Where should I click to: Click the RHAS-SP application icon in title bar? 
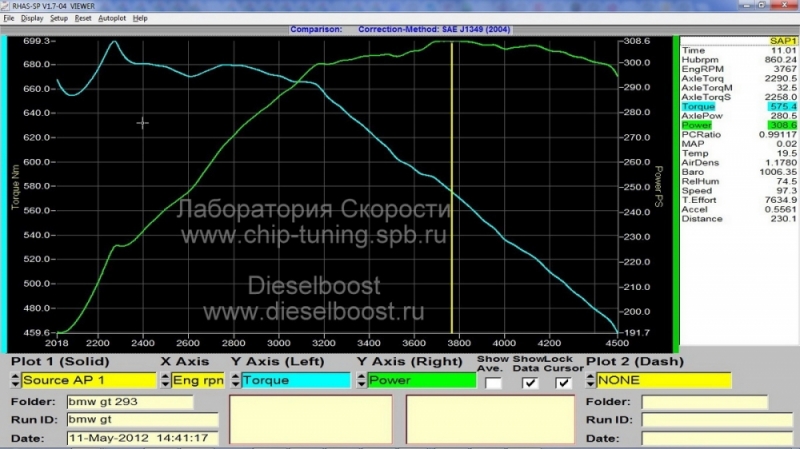click(x=5, y=6)
